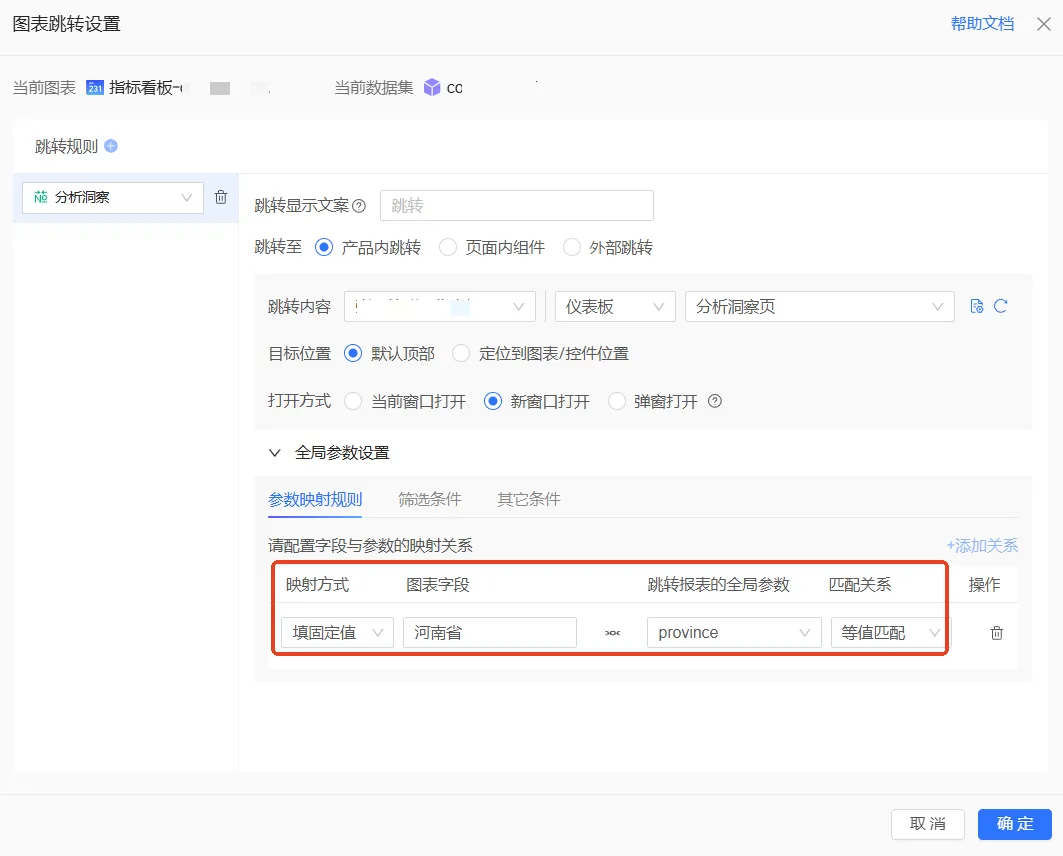
Task: Select 弹窗打开 open mode
Action: pos(616,401)
